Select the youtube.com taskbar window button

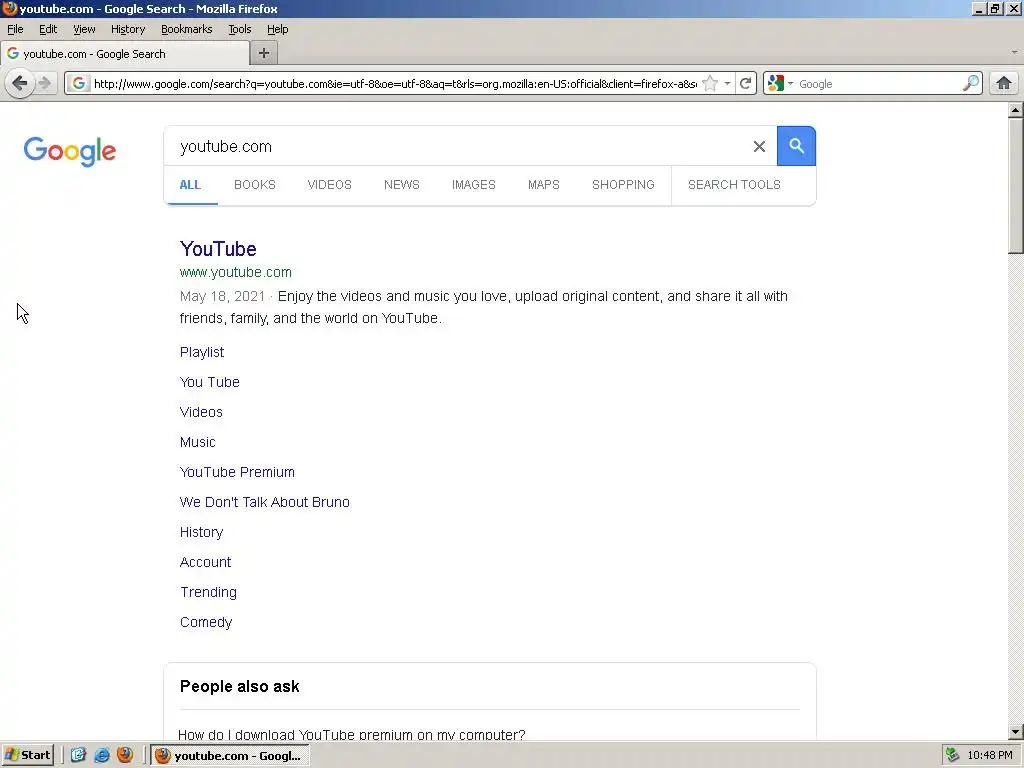pyautogui.click(x=230, y=756)
